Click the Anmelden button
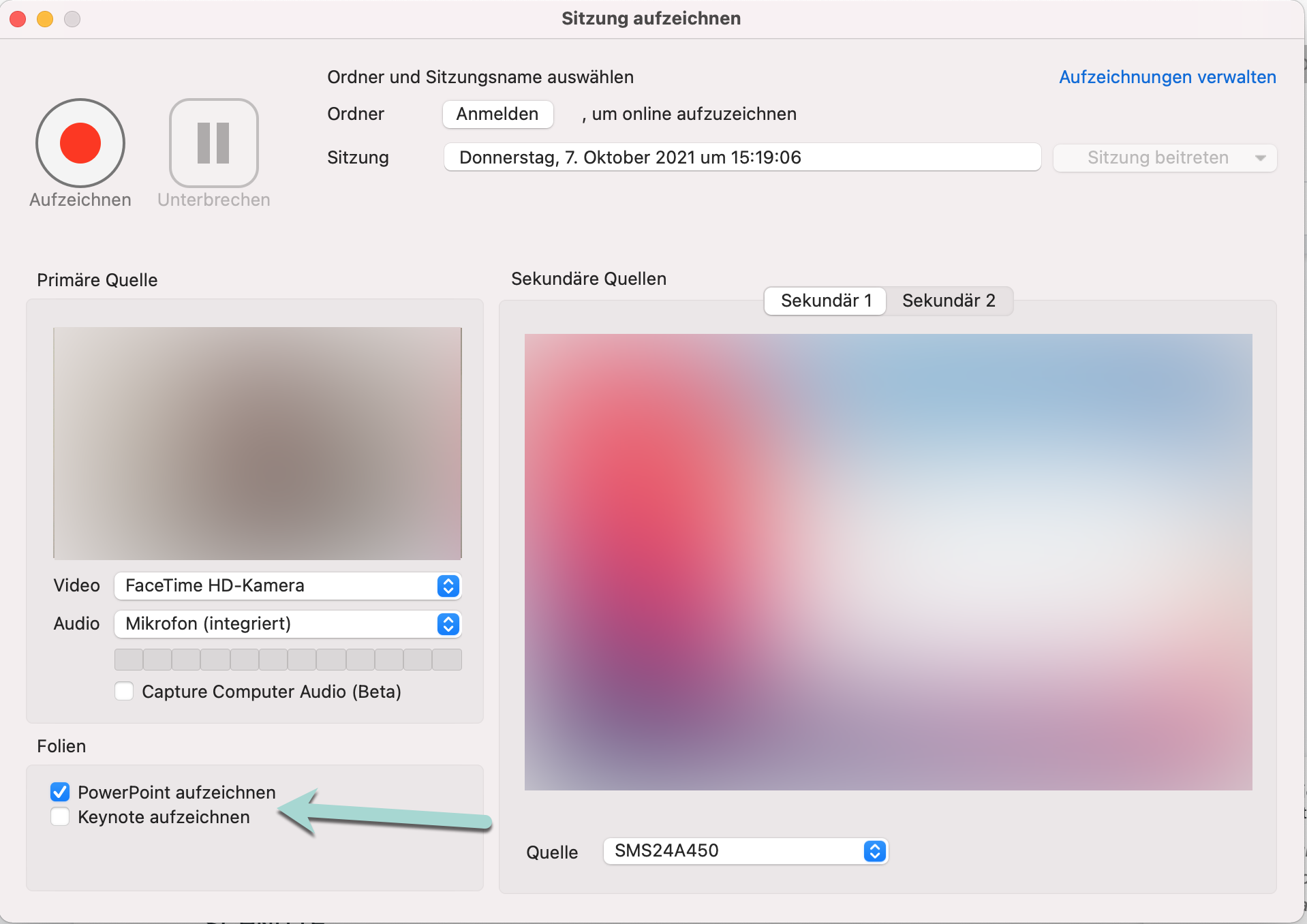 497,114
